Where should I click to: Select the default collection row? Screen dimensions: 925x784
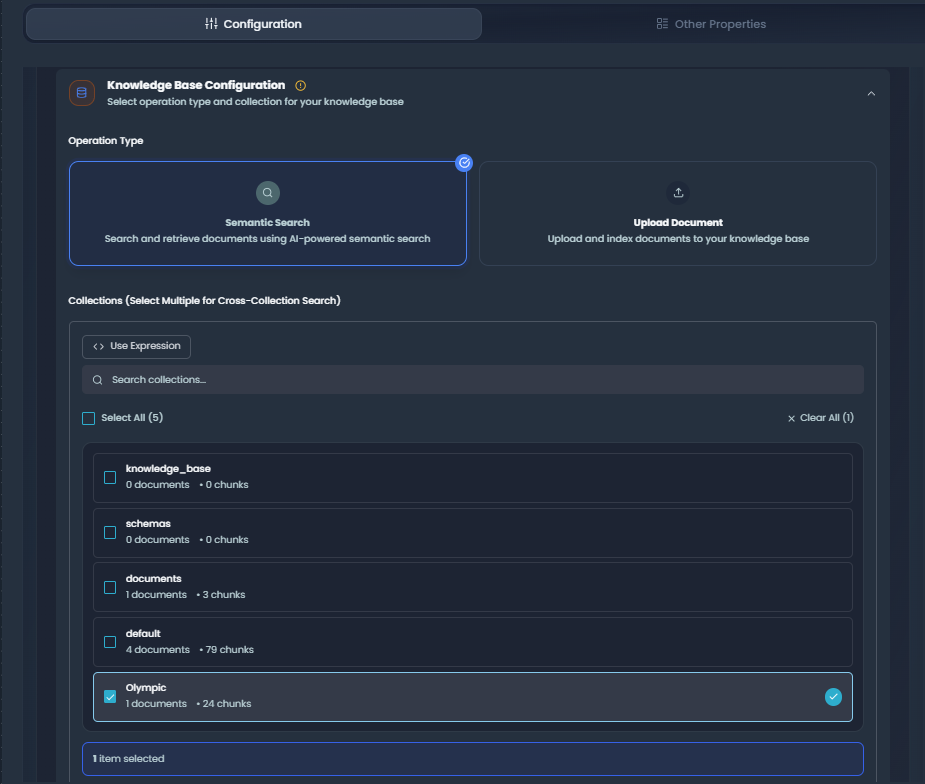point(472,642)
